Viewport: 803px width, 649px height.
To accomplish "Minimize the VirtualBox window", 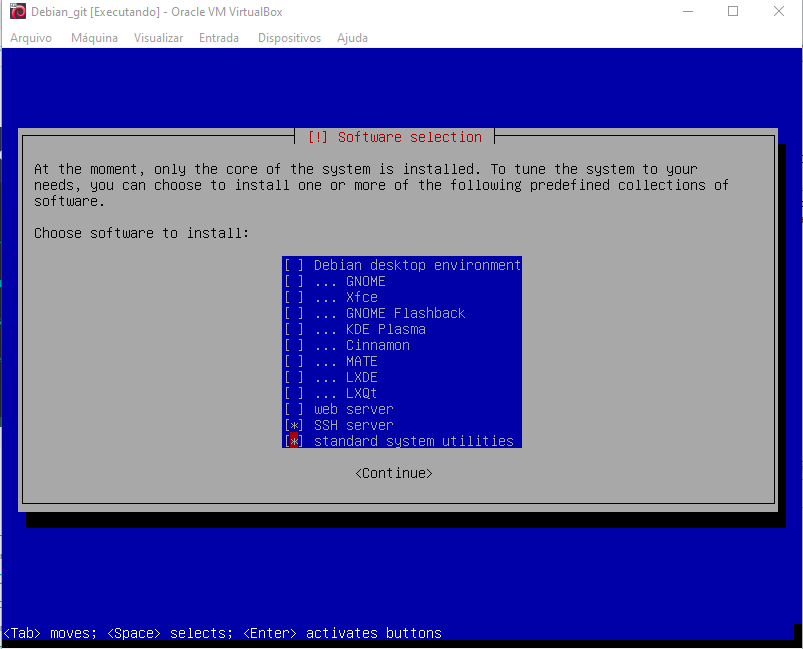I will coord(688,11).
